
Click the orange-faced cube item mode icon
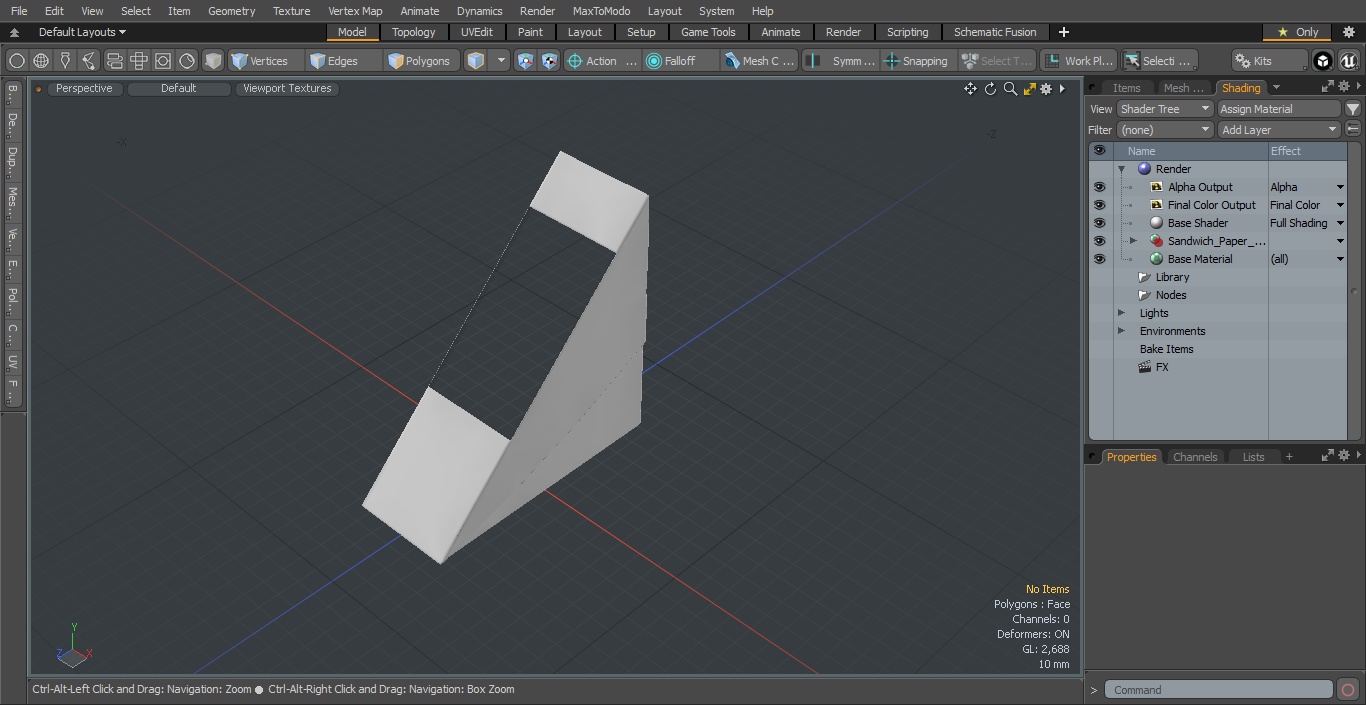[476, 61]
